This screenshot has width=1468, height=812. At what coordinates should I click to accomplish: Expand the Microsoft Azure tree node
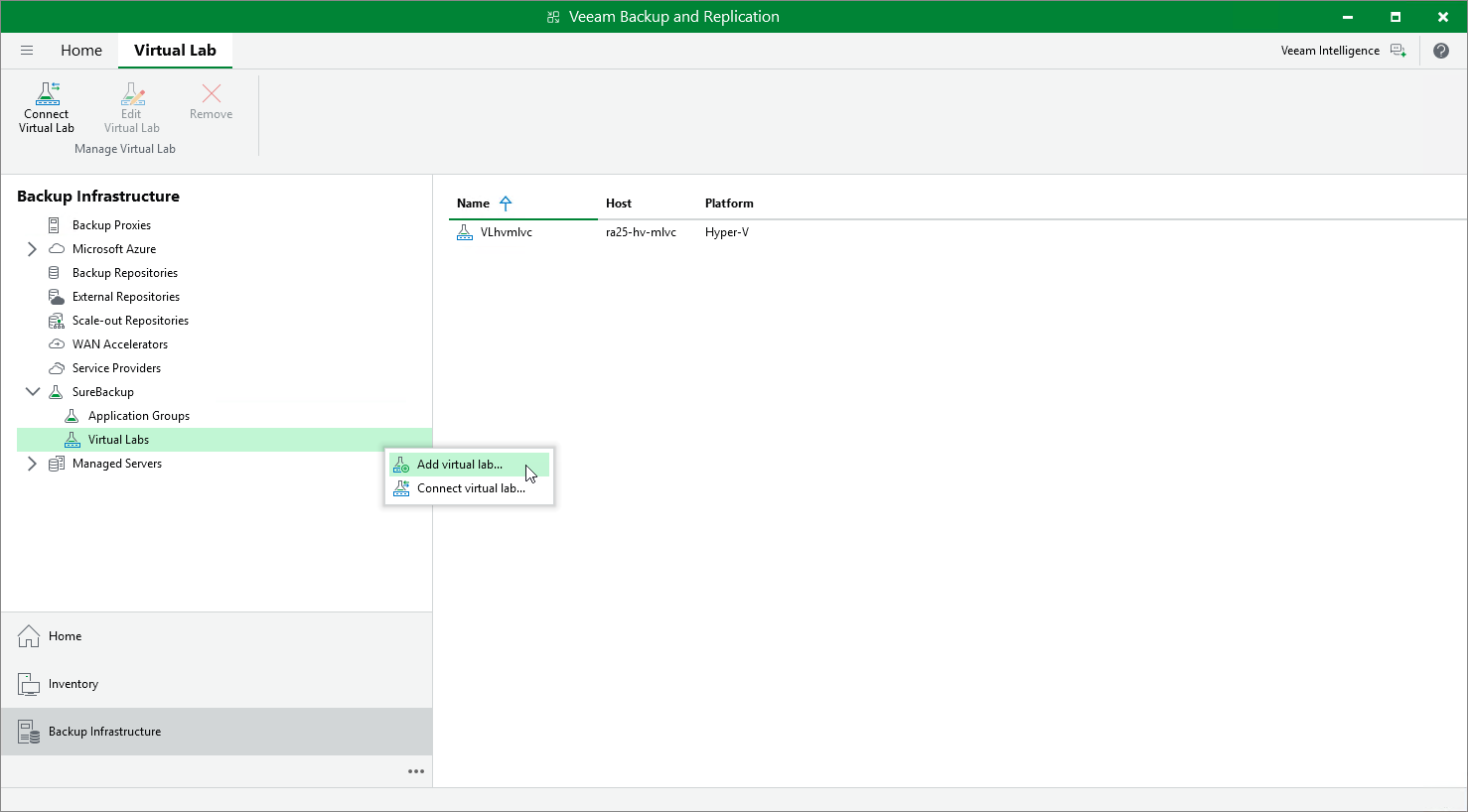pos(32,249)
